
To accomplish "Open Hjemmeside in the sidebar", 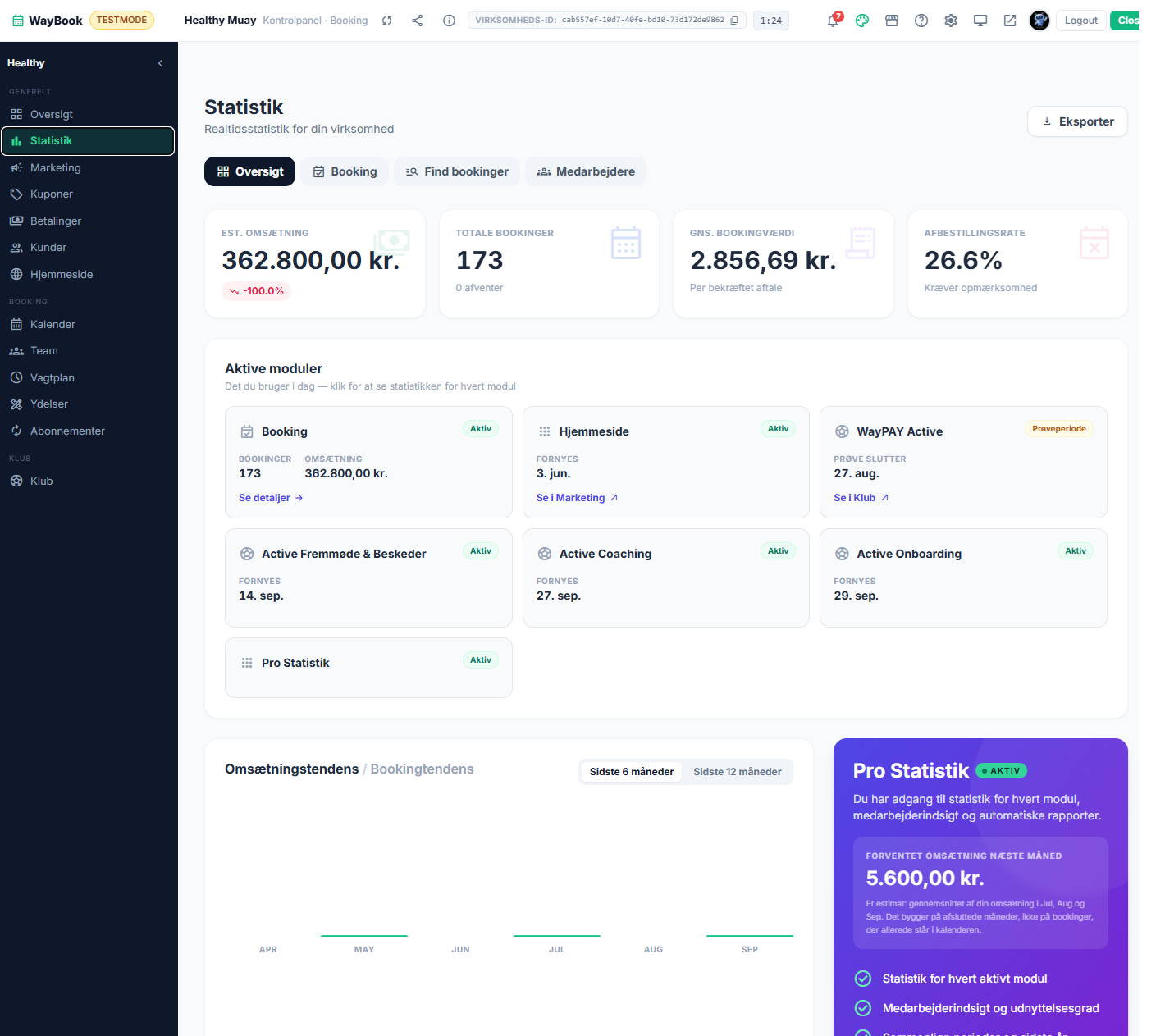I will [88, 274].
